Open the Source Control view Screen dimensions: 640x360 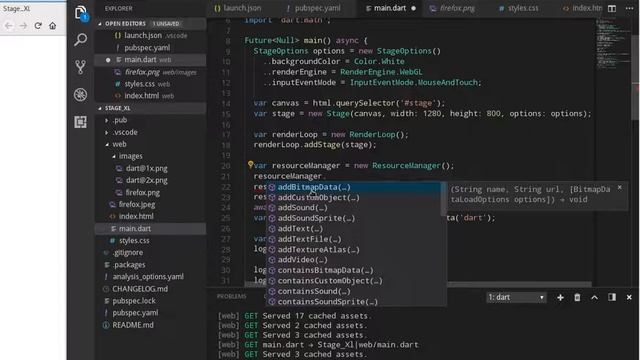[x=81, y=67]
